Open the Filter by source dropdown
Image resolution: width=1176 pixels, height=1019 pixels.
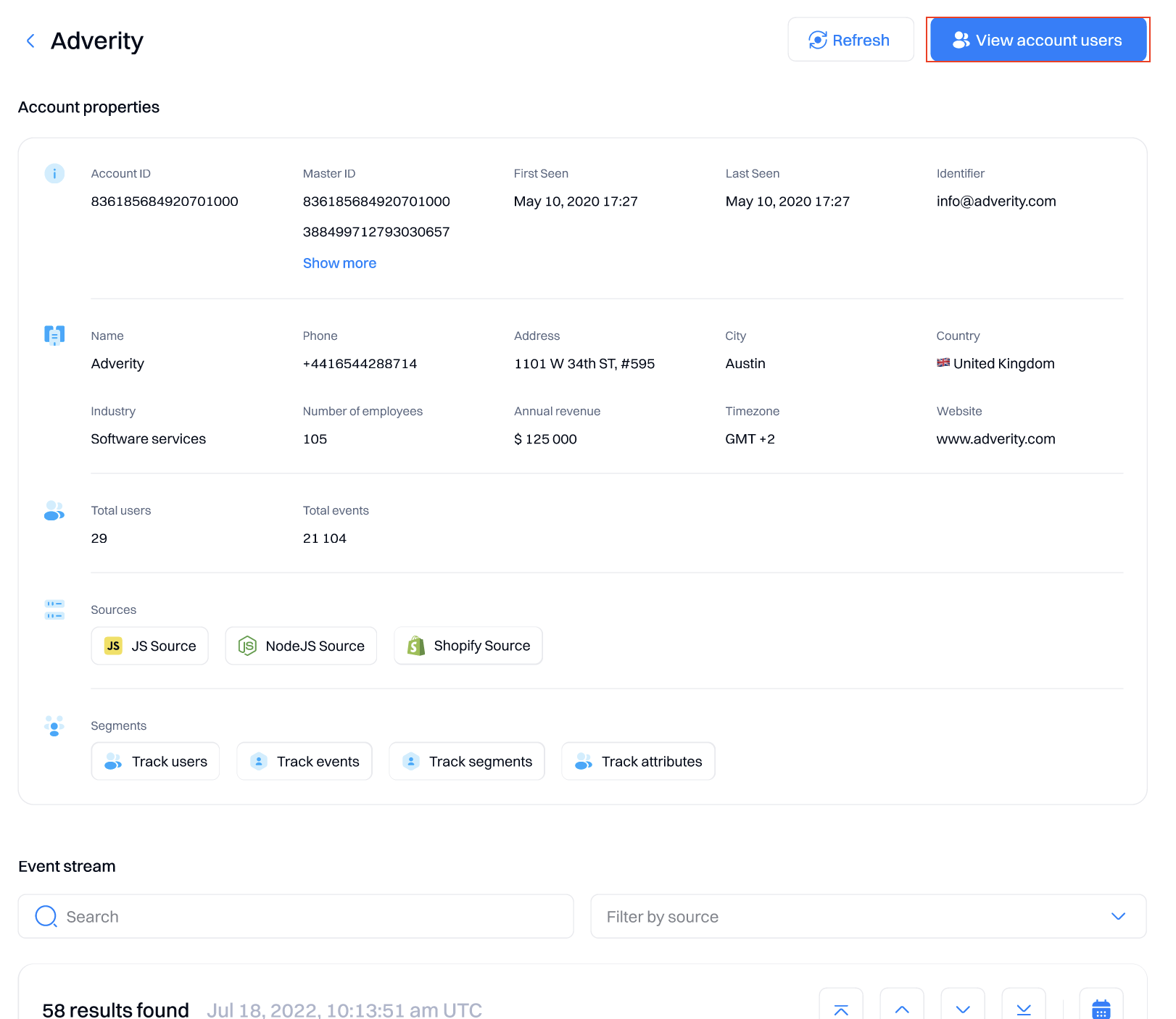tap(869, 916)
